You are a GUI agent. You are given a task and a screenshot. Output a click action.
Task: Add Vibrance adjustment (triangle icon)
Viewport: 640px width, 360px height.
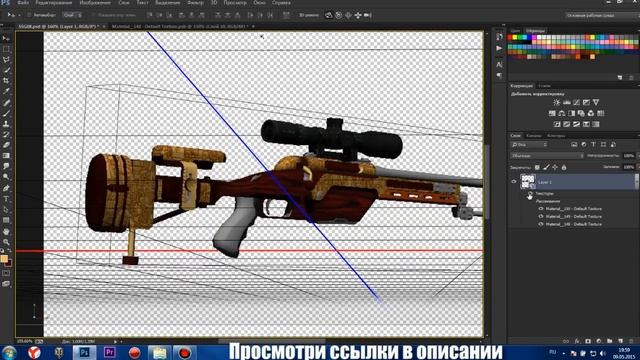[596, 102]
